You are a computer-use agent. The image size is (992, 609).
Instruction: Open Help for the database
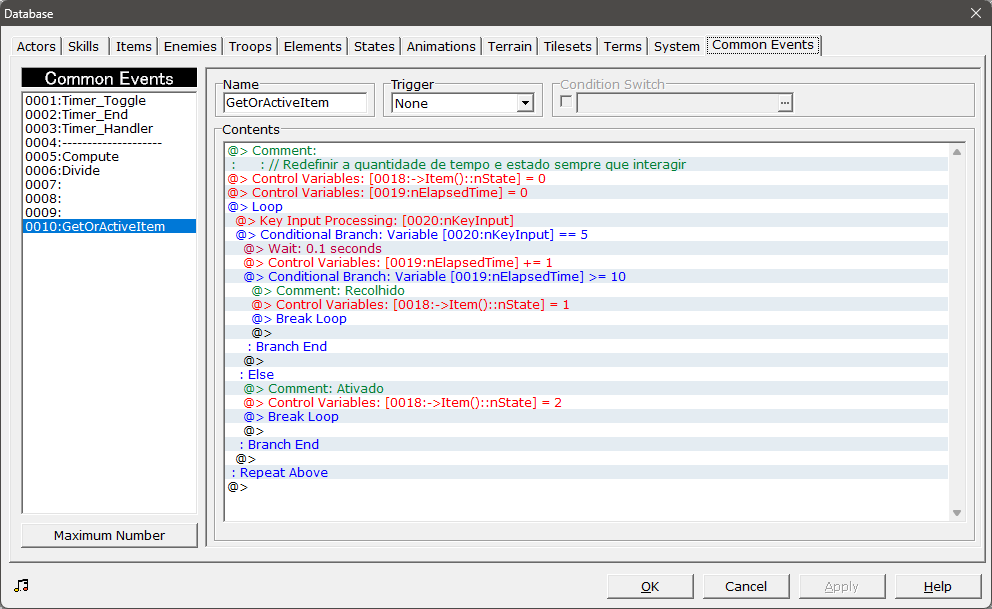pos(937,586)
